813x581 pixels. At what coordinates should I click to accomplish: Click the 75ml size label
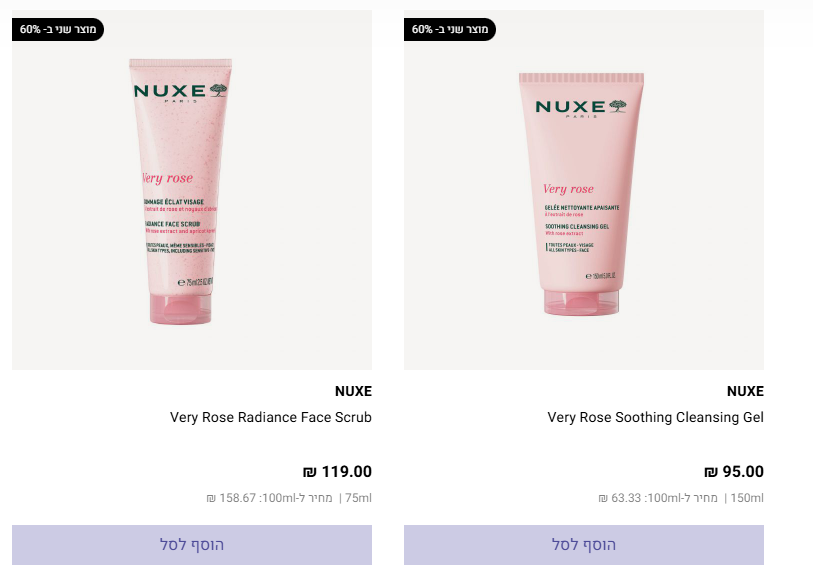click(x=358, y=498)
